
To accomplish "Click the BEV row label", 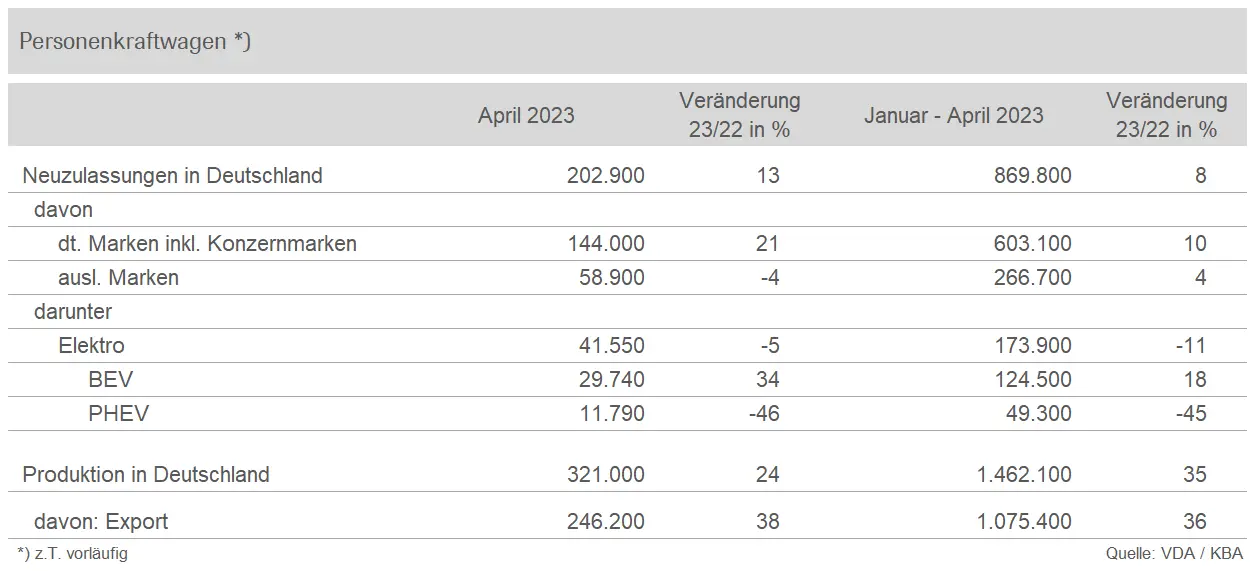I will (110, 380).
